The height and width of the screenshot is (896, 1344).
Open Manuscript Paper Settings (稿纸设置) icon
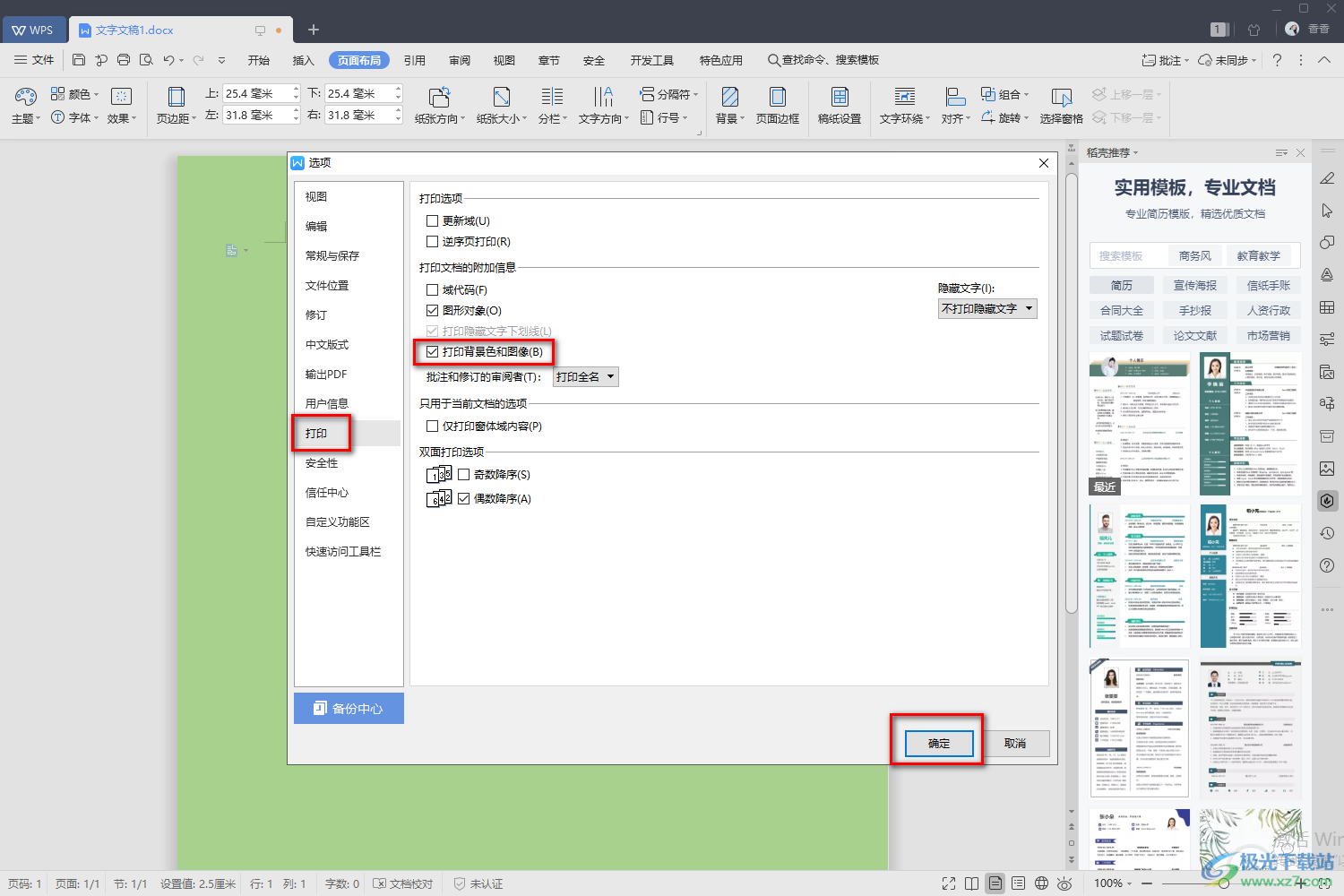[840, 97]
